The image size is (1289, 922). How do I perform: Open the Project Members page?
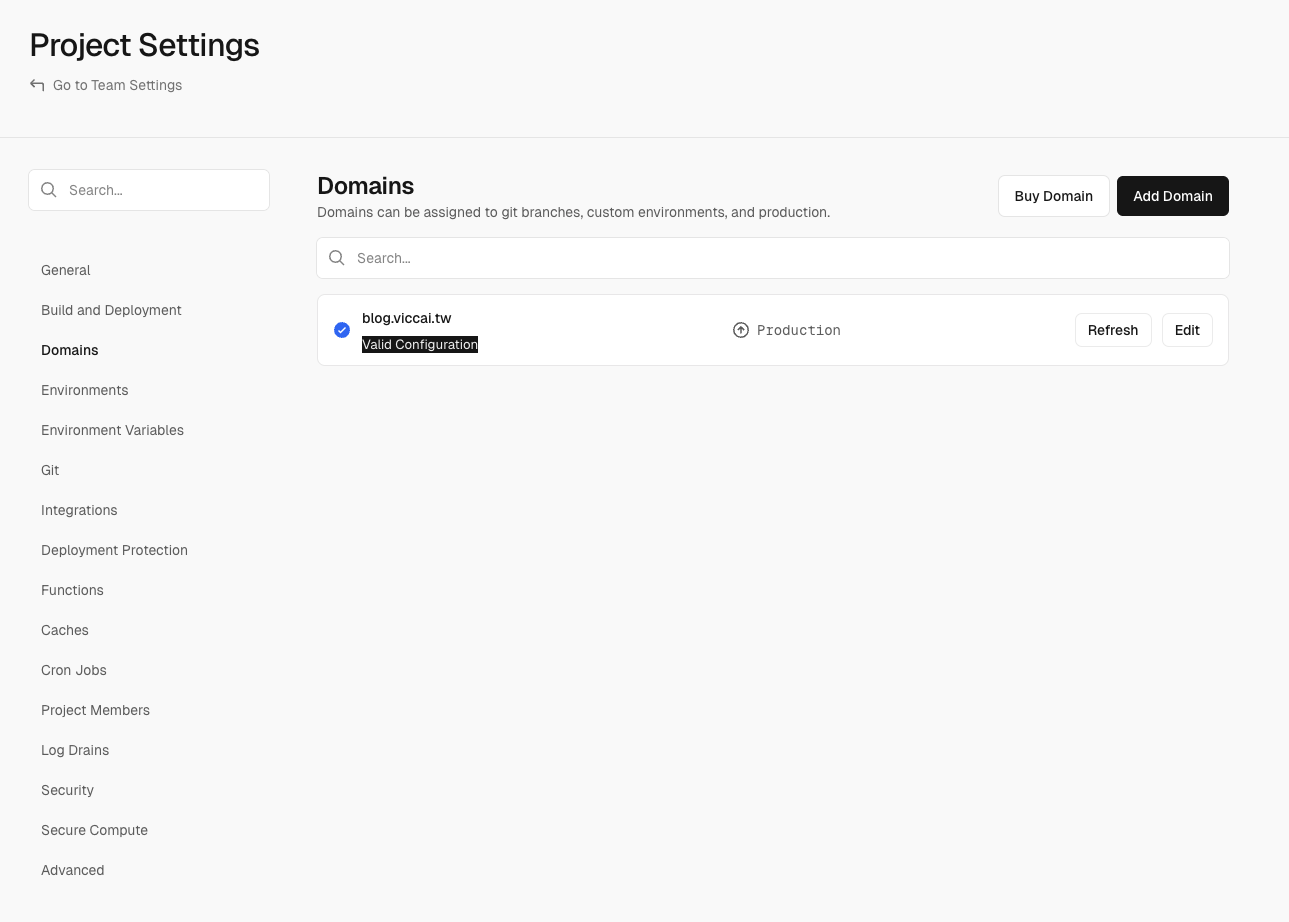coord(95,710)
